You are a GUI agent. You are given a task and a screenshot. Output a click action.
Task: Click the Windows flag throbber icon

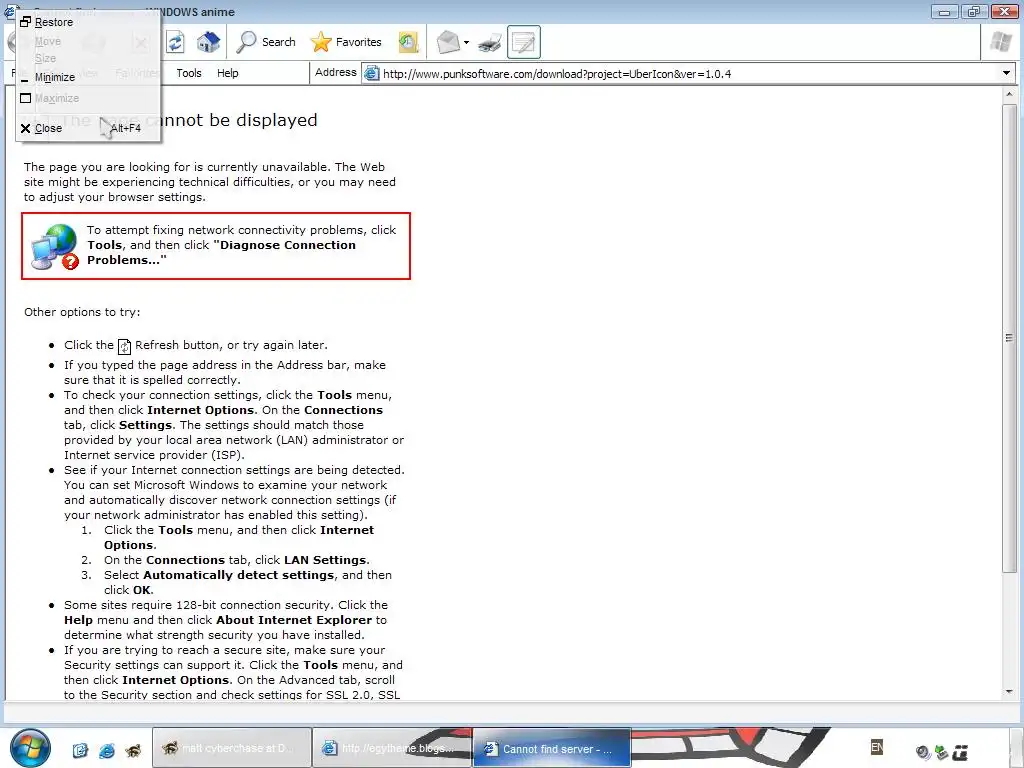[1000, 42]
